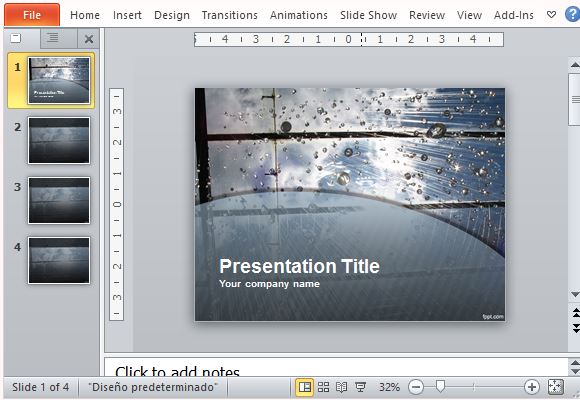
Task: Select slide 1 thumbnail
Action: [59, 80]
